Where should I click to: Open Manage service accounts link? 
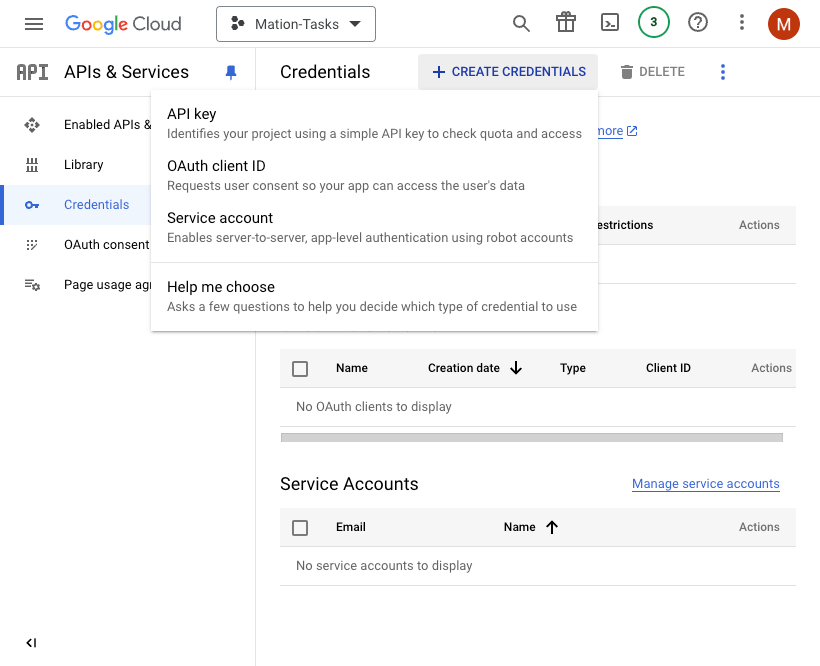coord(705,484)
